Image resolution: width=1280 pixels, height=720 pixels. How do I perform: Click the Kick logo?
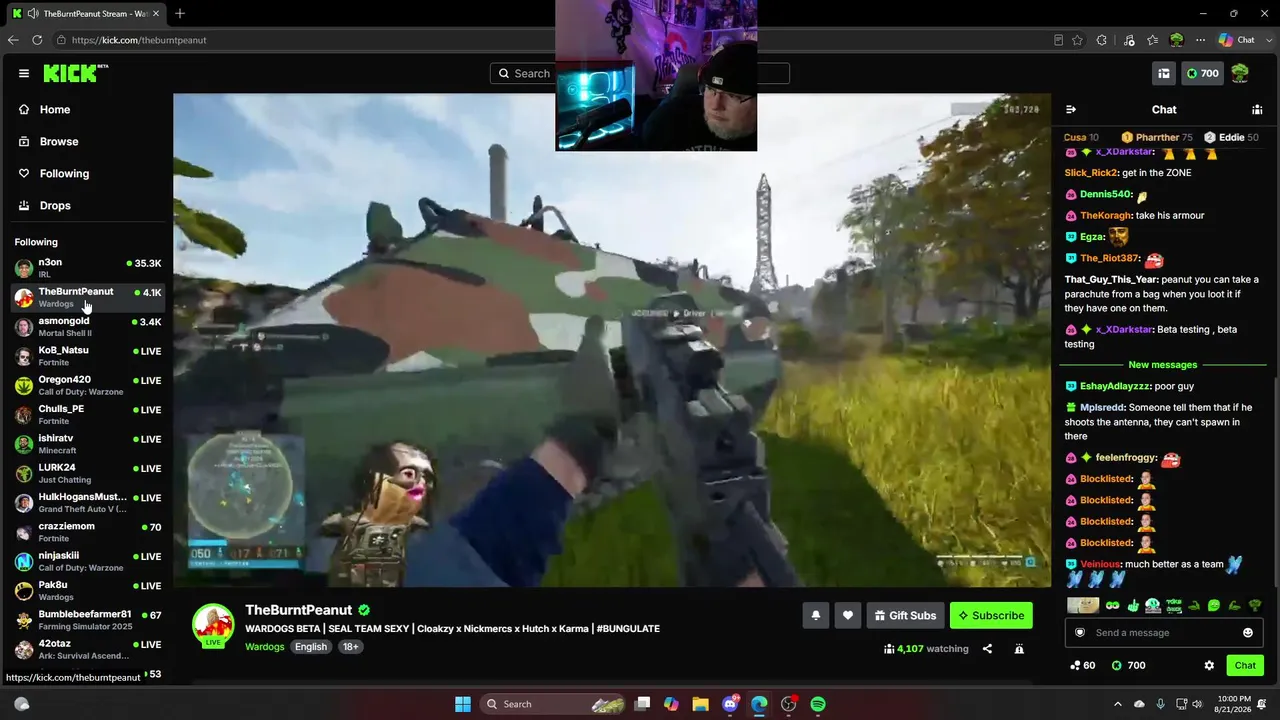pos(72,73)
